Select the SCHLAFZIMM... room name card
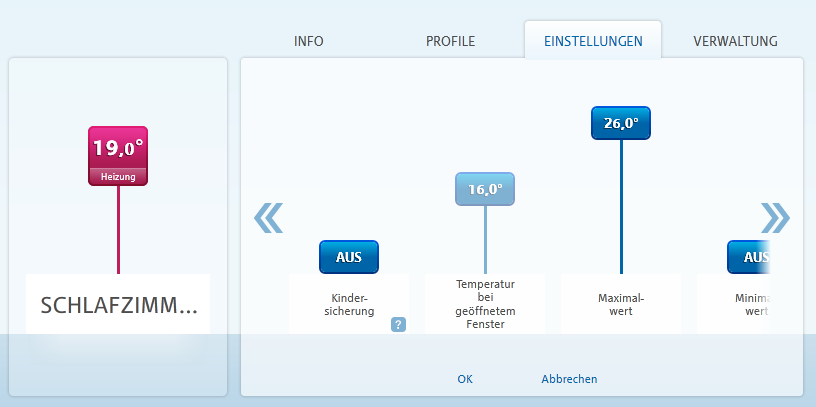Viewport: 816px width, 407px height. click(118, 304)
